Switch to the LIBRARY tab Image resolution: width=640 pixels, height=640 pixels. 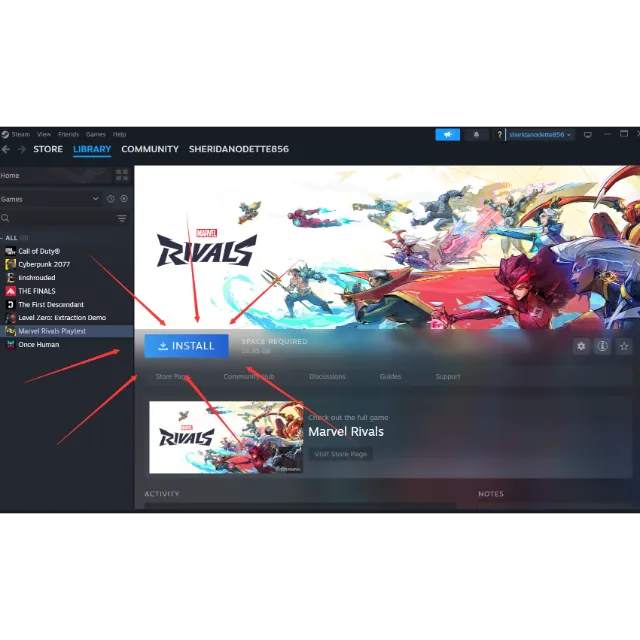[x=92, y=149]
